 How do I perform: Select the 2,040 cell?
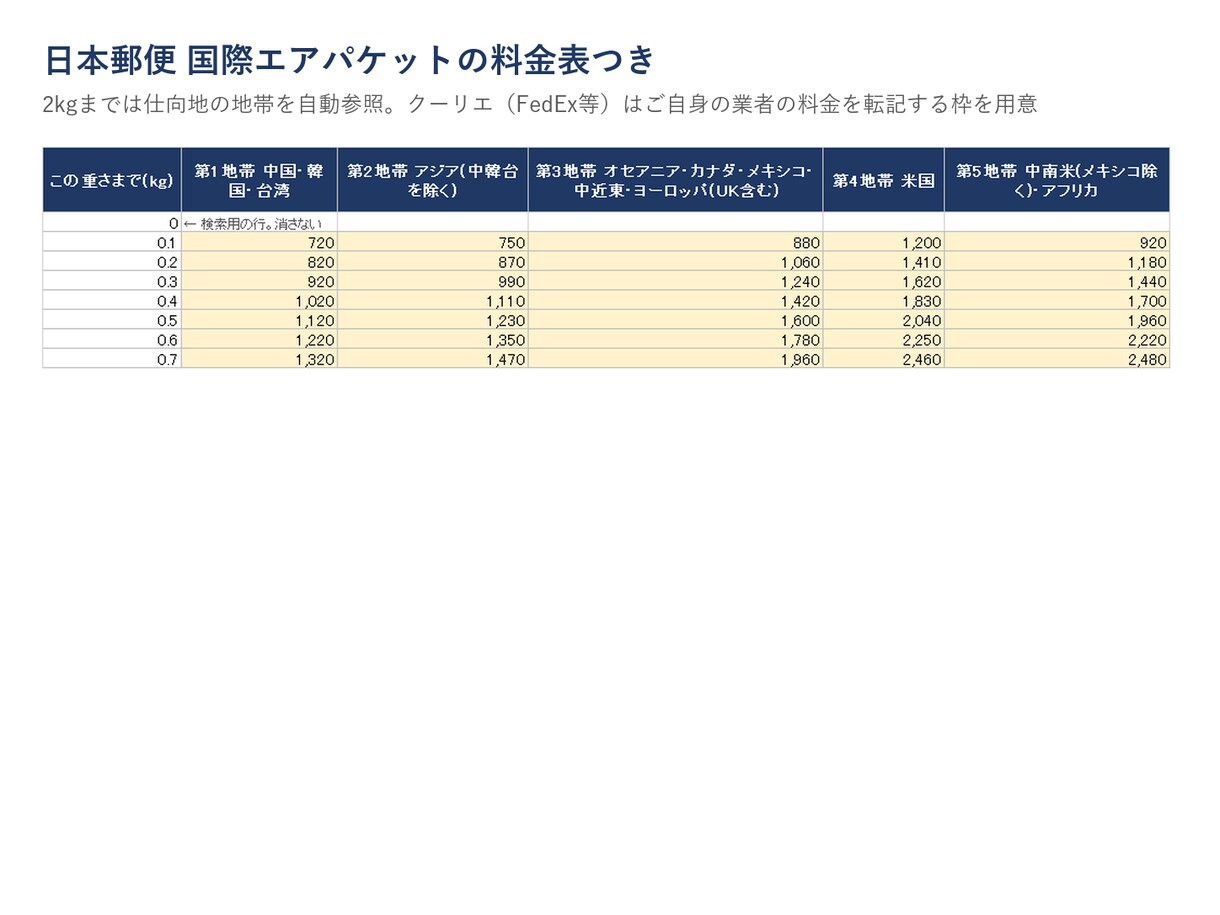[884, 320]
